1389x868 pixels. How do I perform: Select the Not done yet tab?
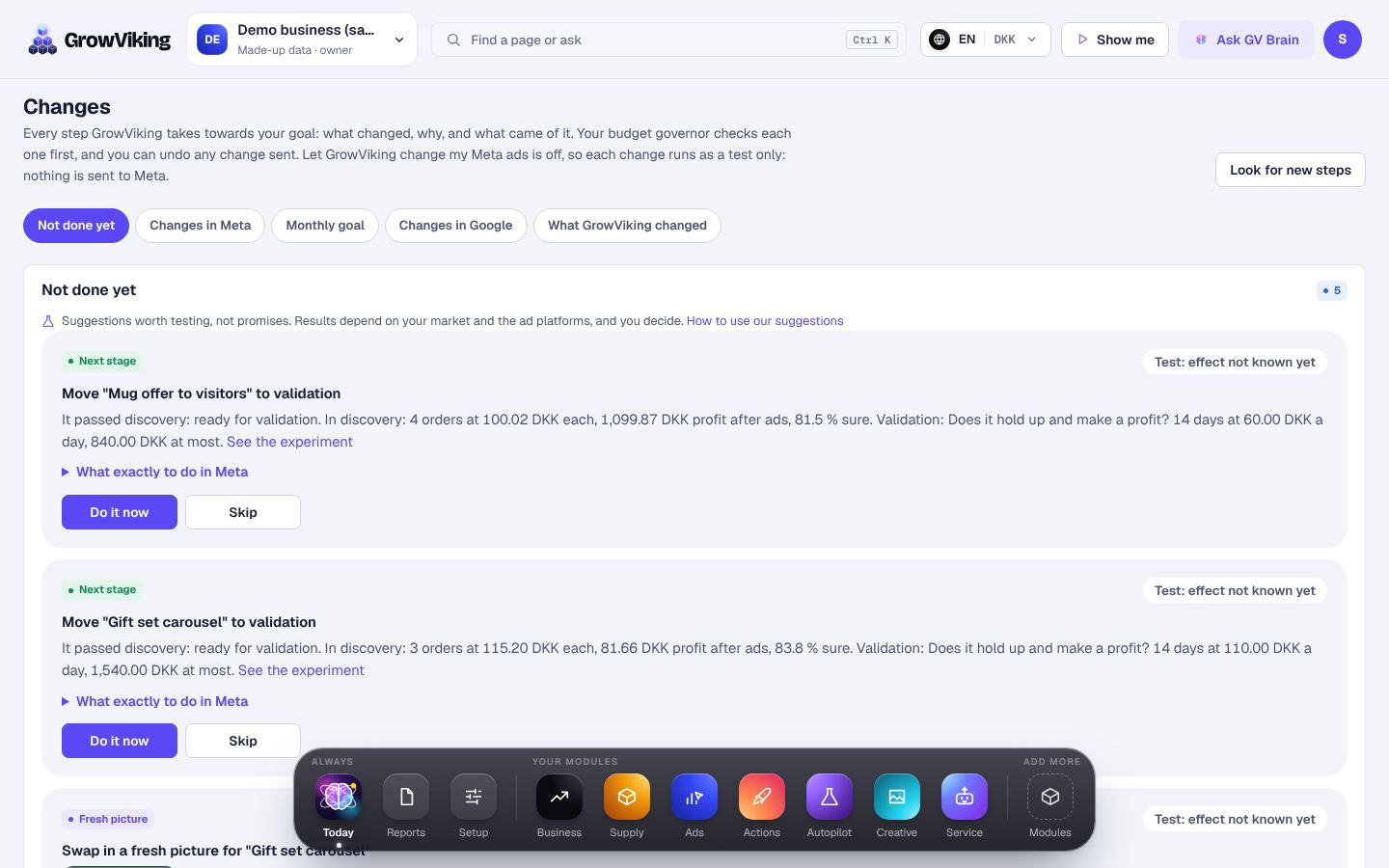(76, 226)
